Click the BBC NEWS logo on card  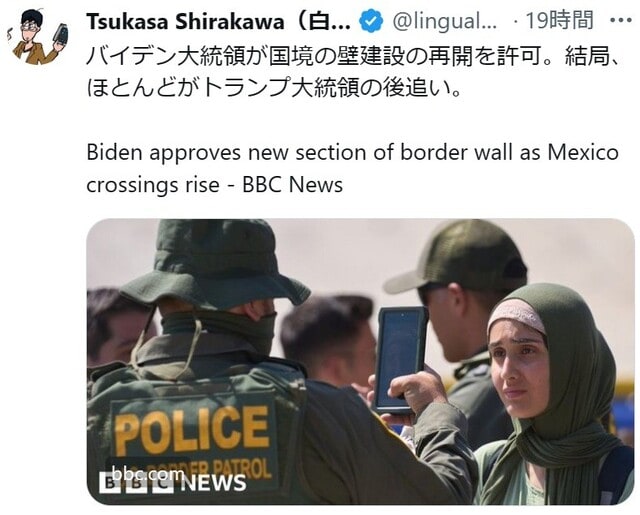[173, 483]
